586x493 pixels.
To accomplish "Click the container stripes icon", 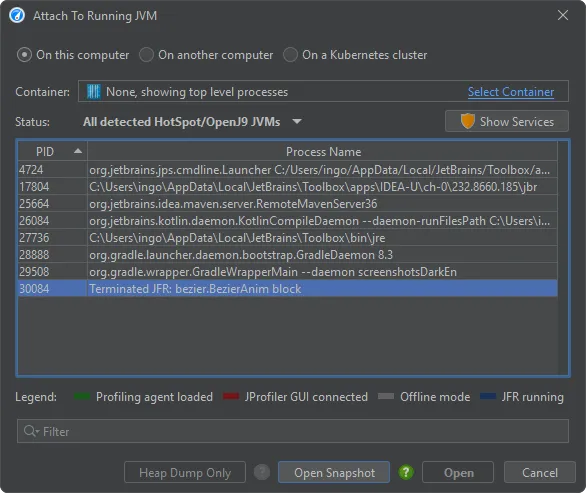I will [x=93, y=92].
